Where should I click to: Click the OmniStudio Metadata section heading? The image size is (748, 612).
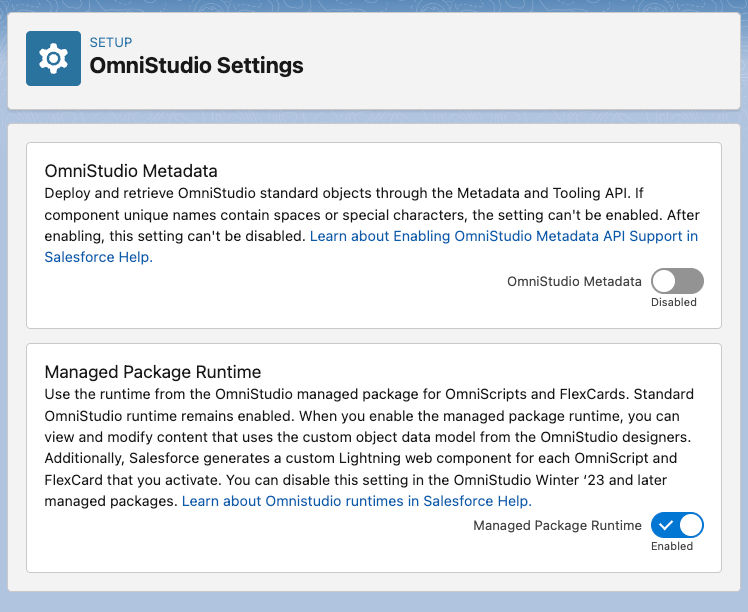click(131, 171)
